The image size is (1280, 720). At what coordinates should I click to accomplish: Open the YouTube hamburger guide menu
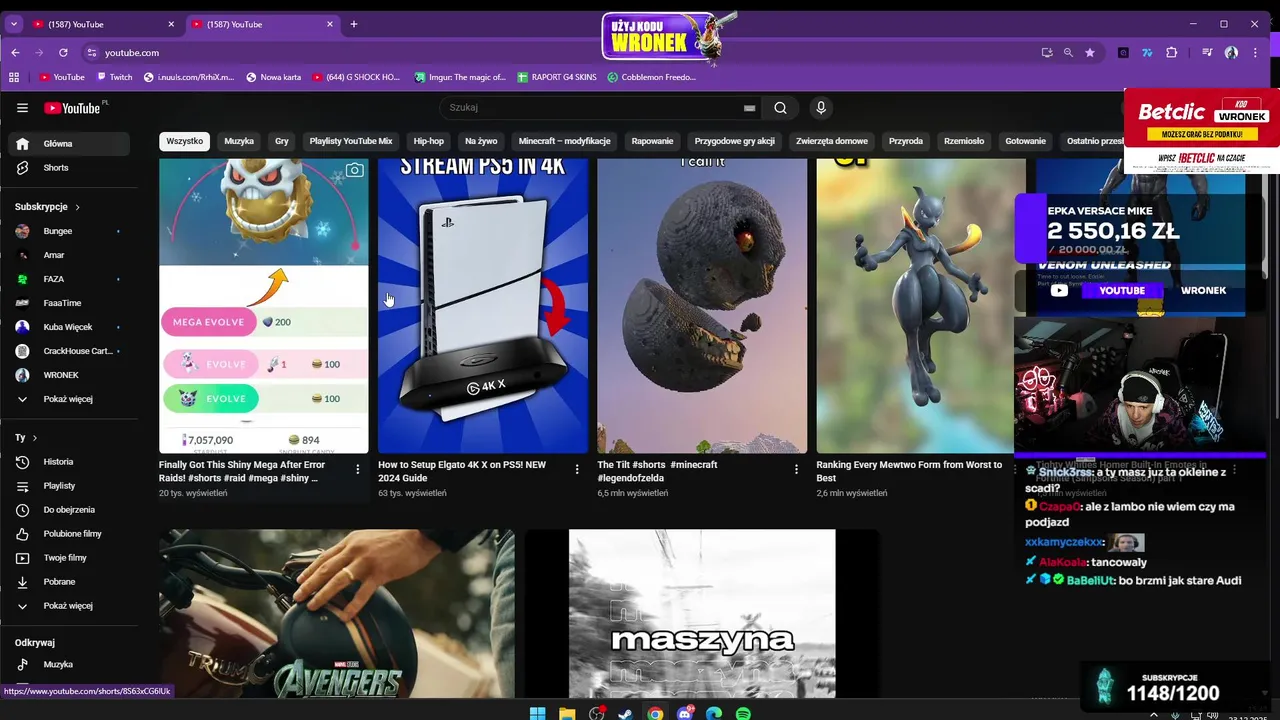pyautogui.click(x=22, y=108)
